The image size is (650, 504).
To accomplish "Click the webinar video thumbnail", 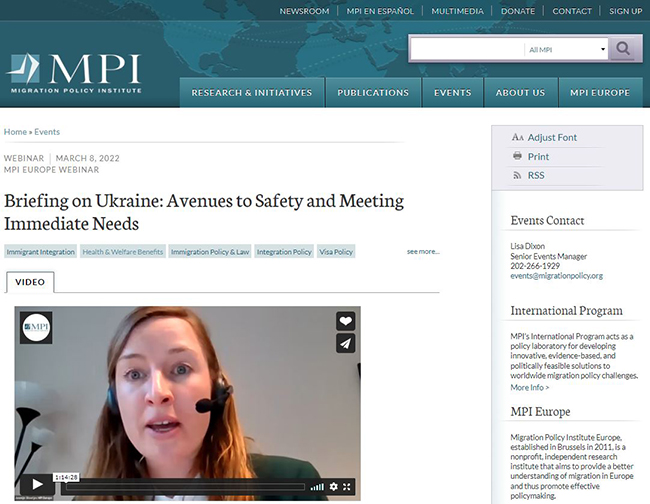I will tap(187, 403).
